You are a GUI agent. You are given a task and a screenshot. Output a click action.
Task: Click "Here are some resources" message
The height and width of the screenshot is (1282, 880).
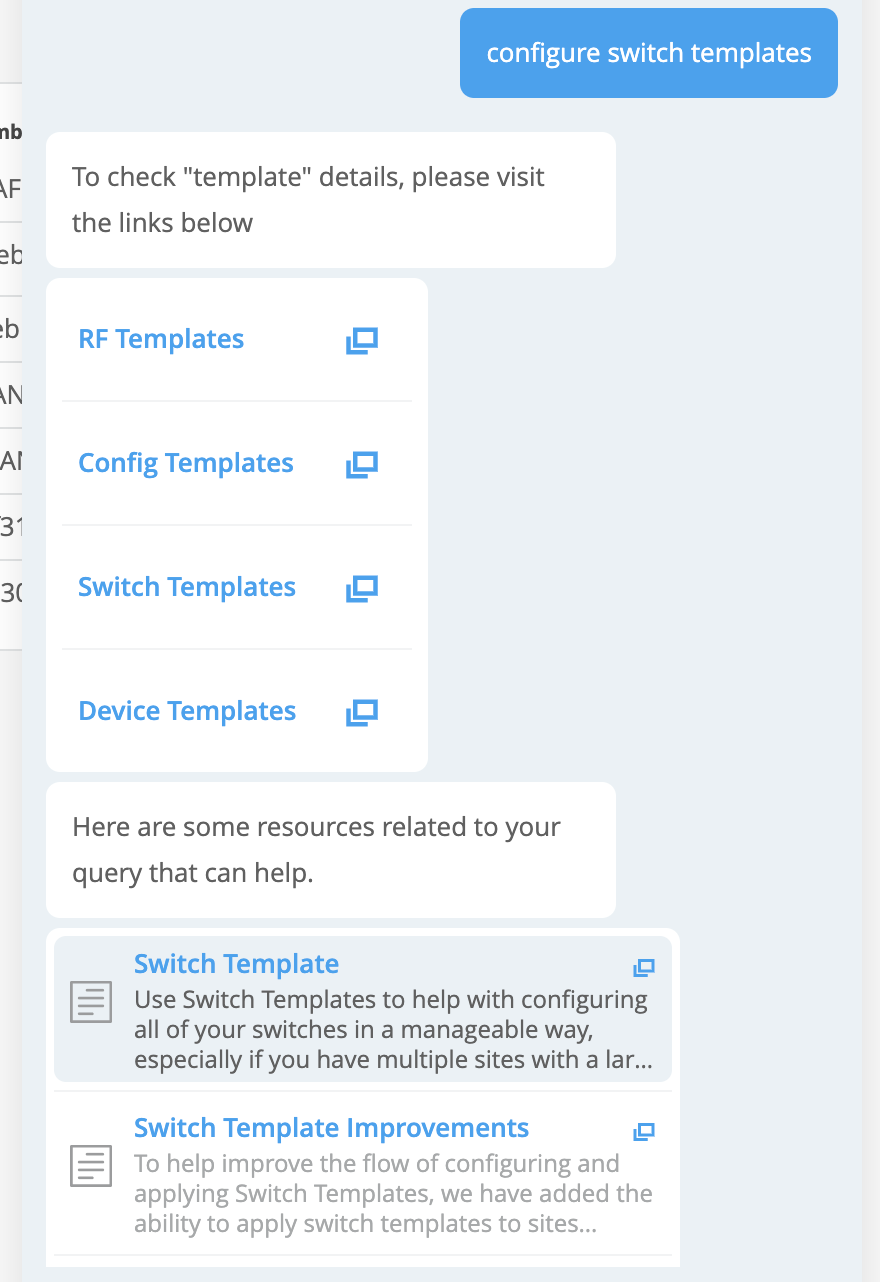click(330, 850)
